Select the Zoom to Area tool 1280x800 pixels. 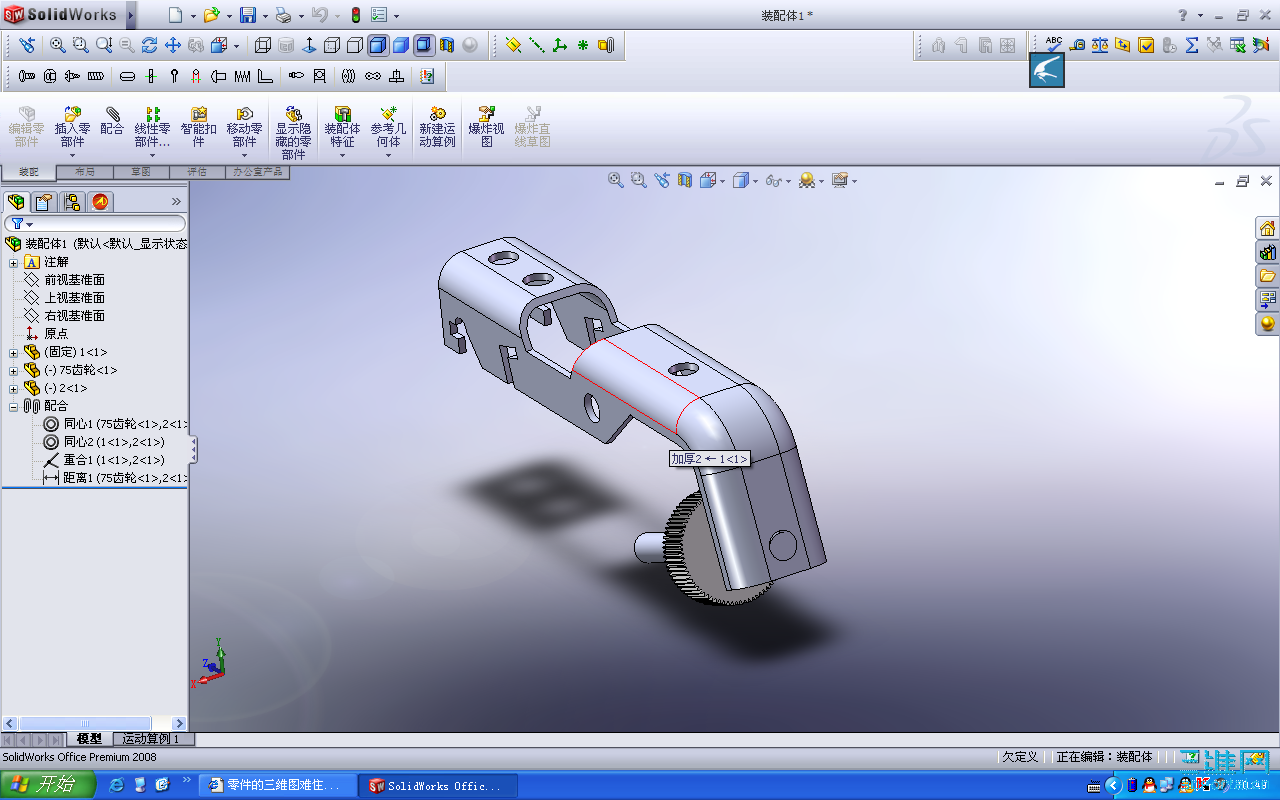[80, 45]
